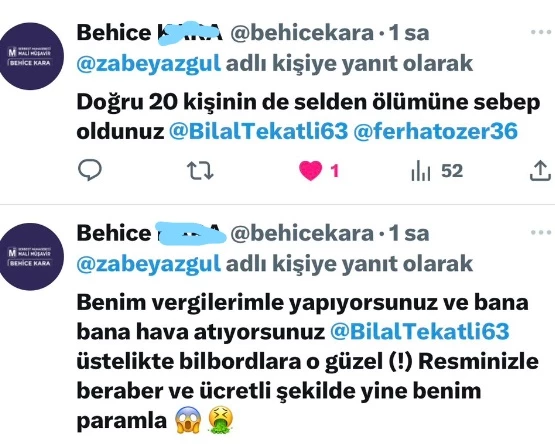Open @zabeyazgul link in first tweet

tap(149, 64)
